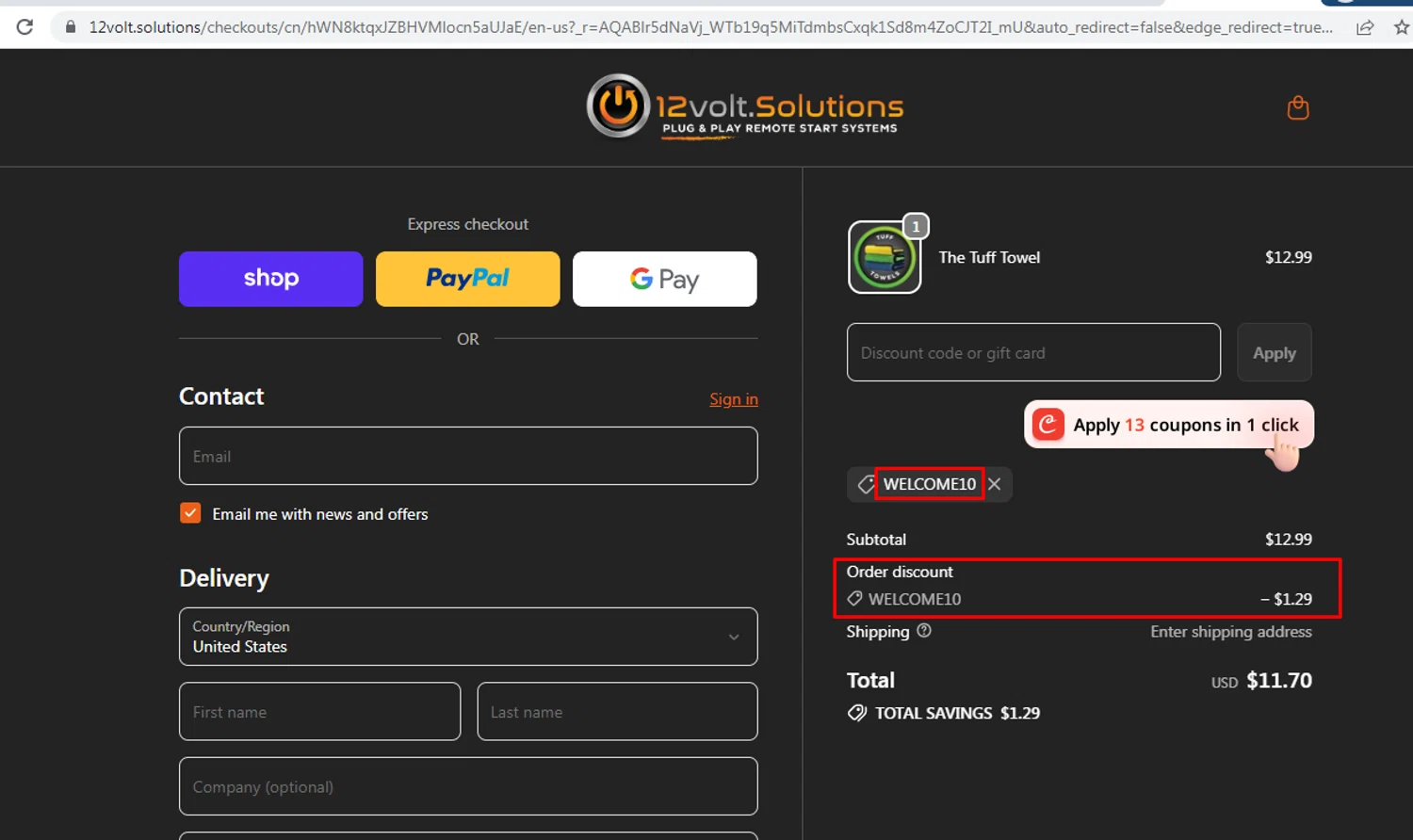The image size is (1413, 840).
Task: Open The Tuff Towel product thumbnail
Action: [885, 257]
